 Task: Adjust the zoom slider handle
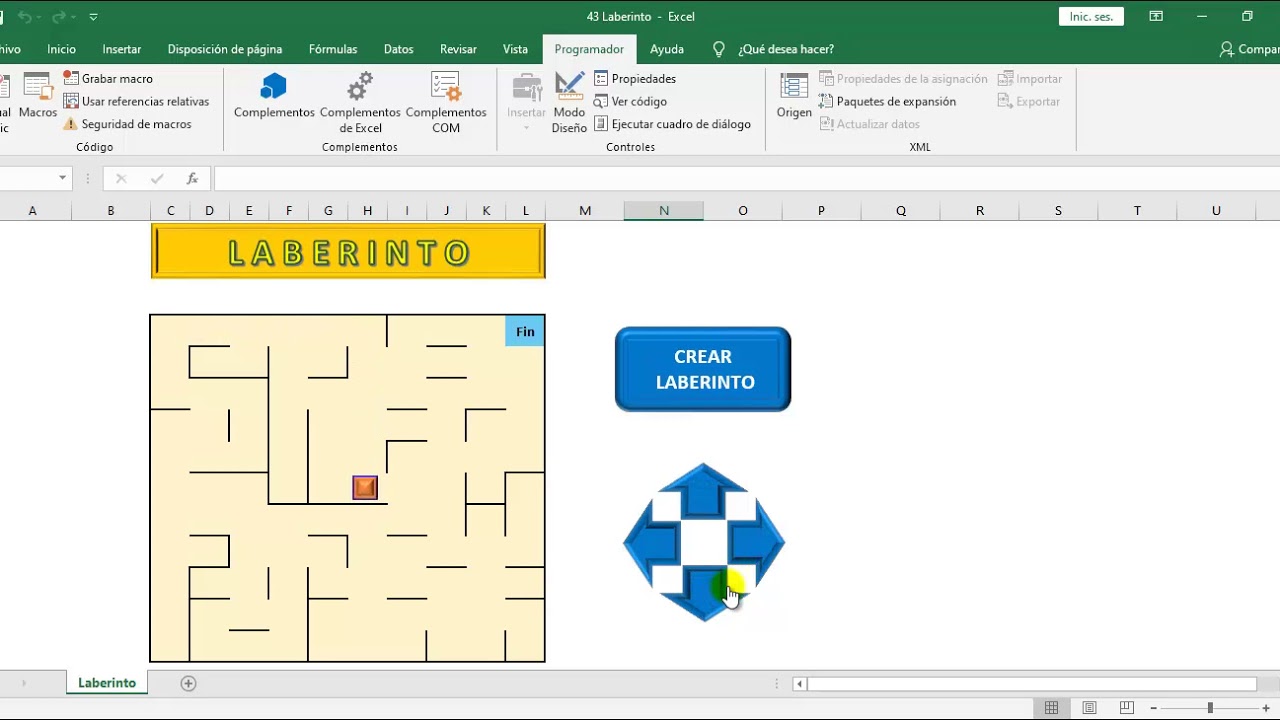1209,708
